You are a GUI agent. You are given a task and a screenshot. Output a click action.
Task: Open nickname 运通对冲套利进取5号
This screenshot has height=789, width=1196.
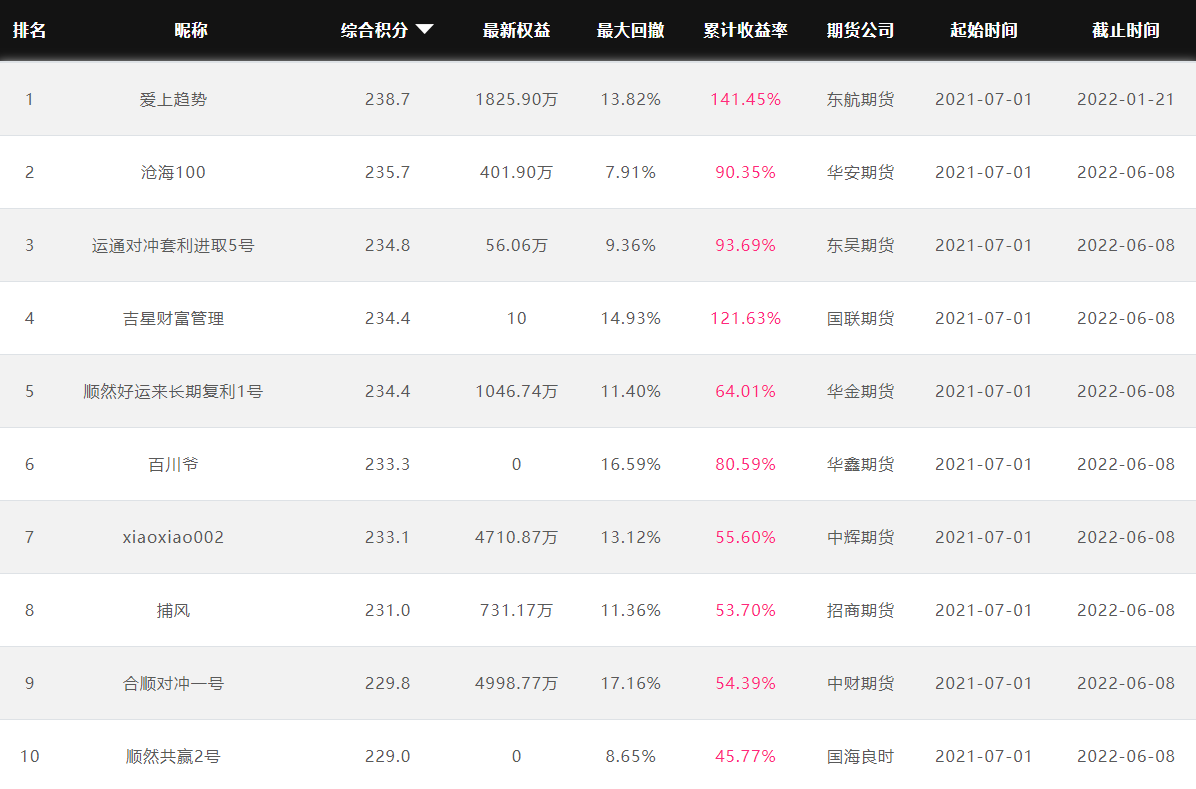coord(173,246)
